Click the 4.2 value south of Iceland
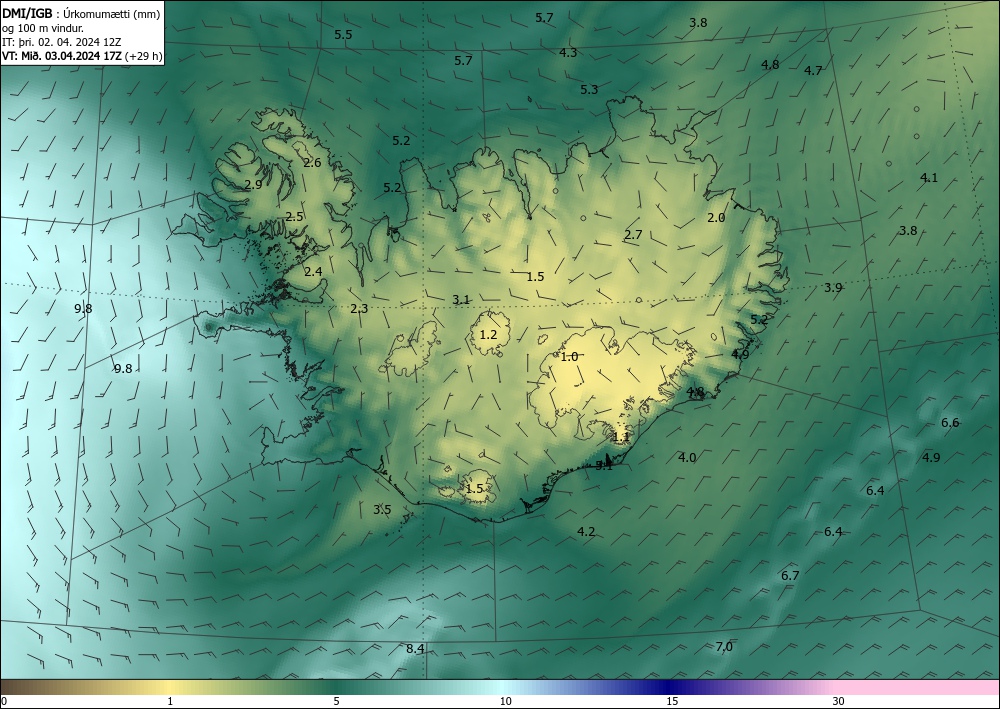The height and width of the screenshot is (709, 1000). pyautogui.click(x=586, y=532)
